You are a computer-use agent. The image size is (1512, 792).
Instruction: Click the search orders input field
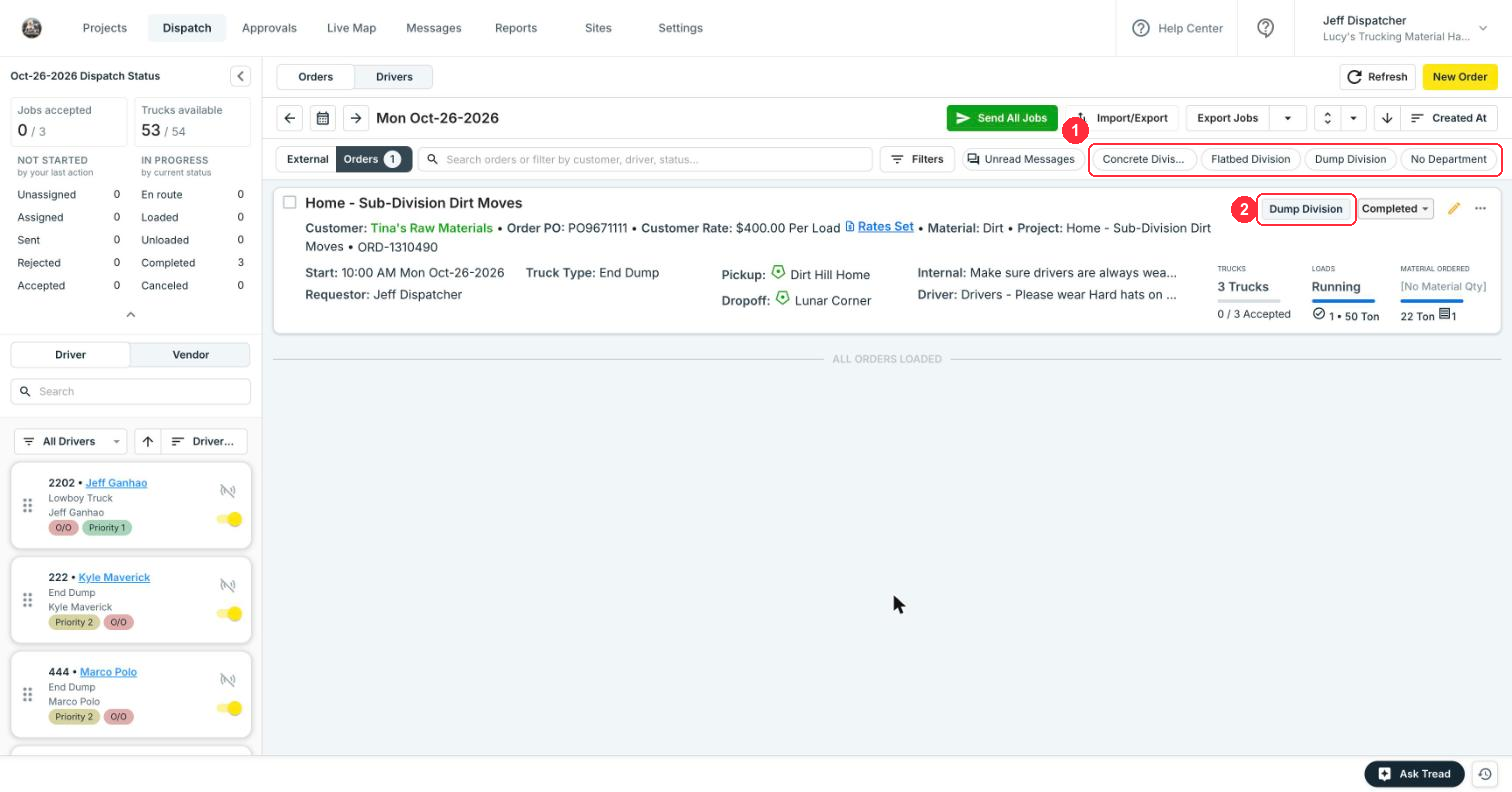click(645, 159)
